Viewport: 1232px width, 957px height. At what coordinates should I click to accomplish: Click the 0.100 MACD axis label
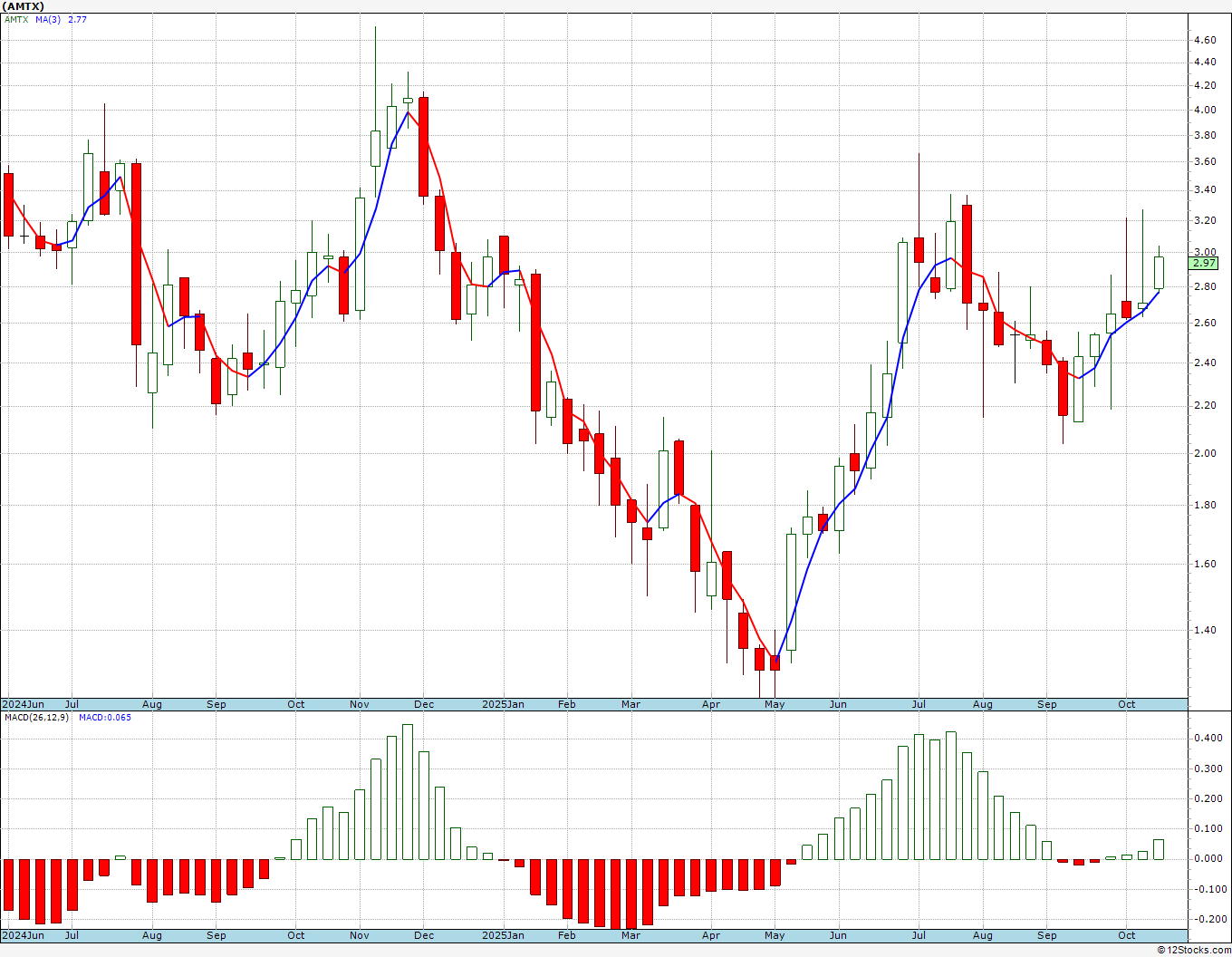(1208, 829)
